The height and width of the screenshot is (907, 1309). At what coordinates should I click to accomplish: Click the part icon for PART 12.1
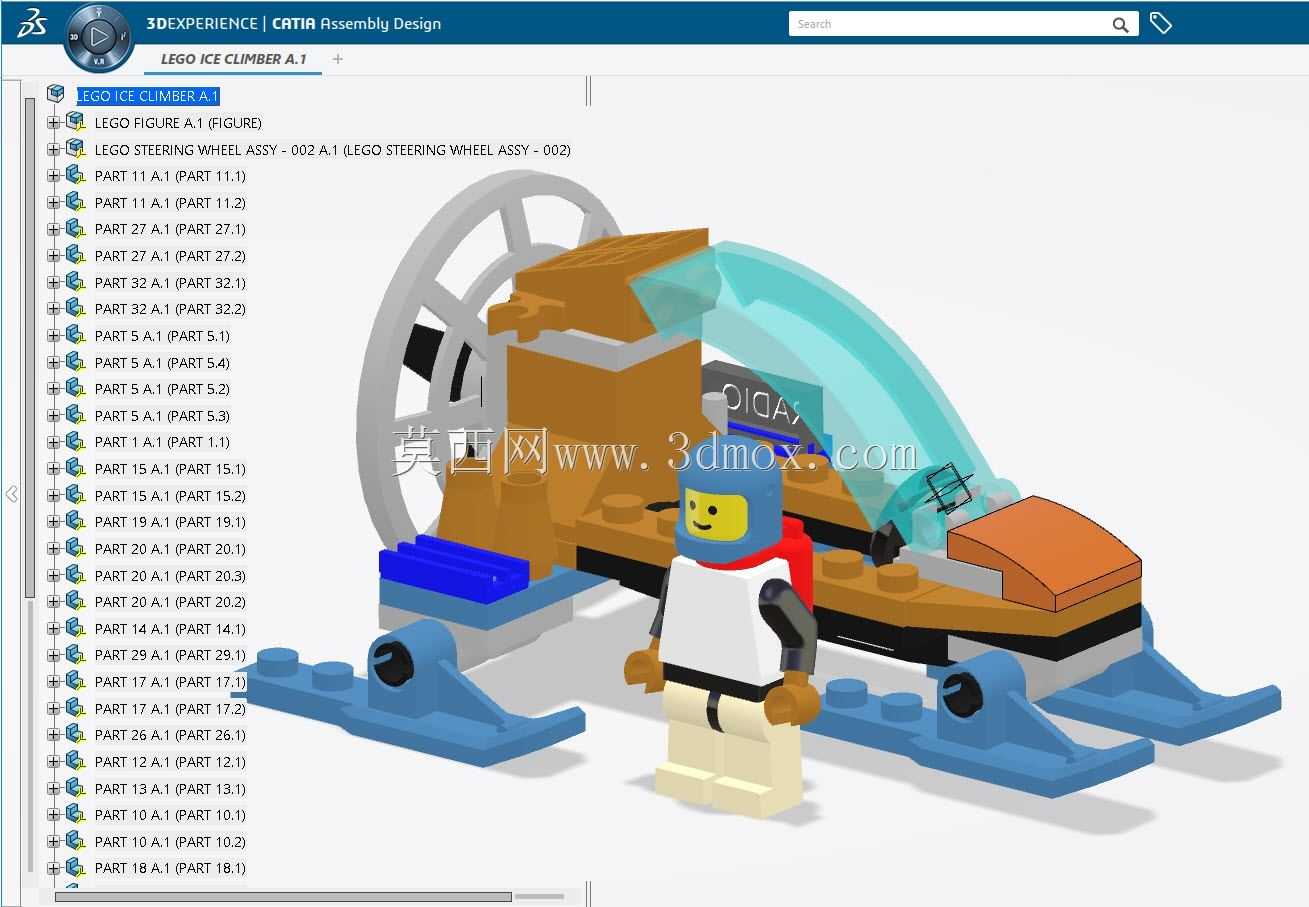coord(76,761)
